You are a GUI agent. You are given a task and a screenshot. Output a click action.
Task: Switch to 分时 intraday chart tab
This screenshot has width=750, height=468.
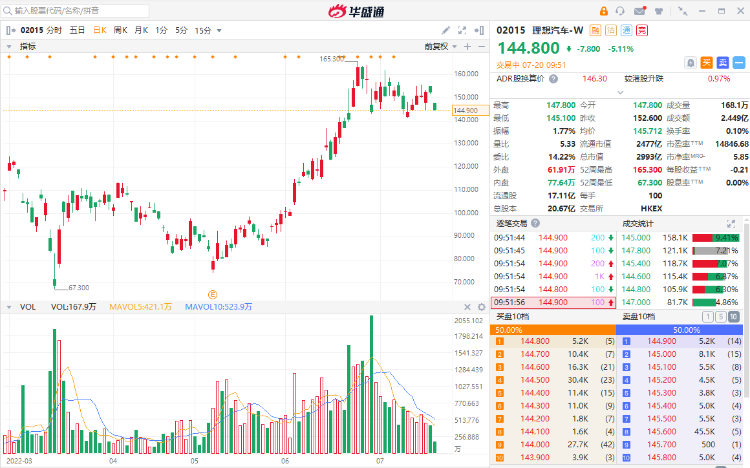[54, 30]
